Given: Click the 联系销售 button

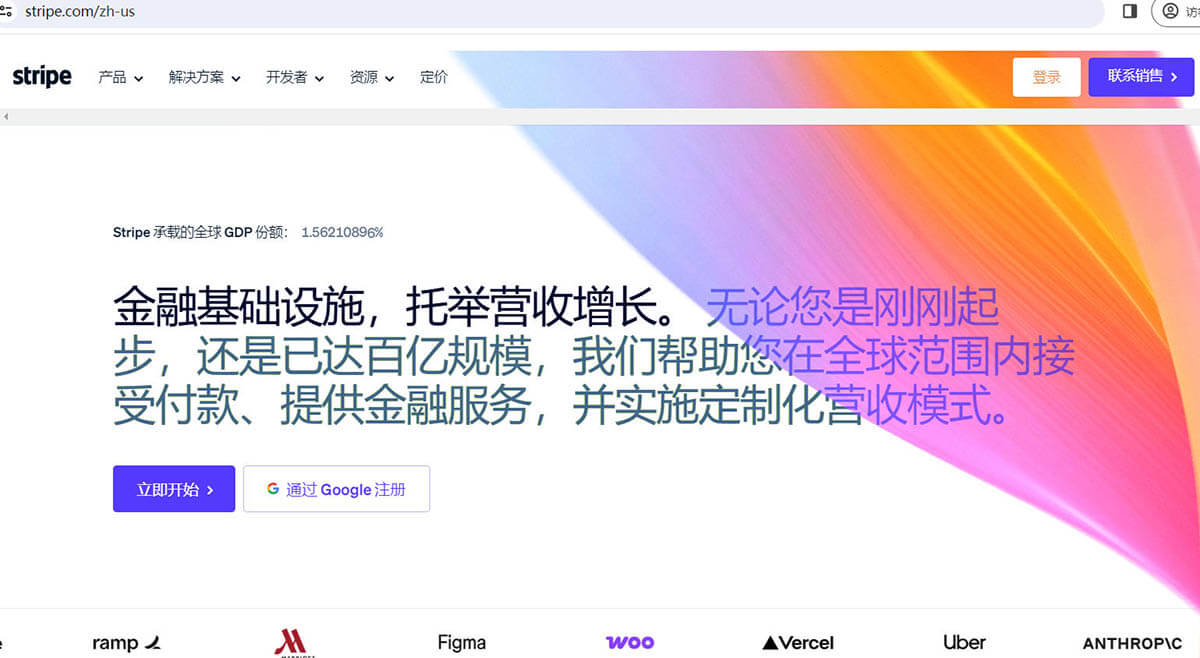Looking at the screenshot, I should [x=1140, y=76].
